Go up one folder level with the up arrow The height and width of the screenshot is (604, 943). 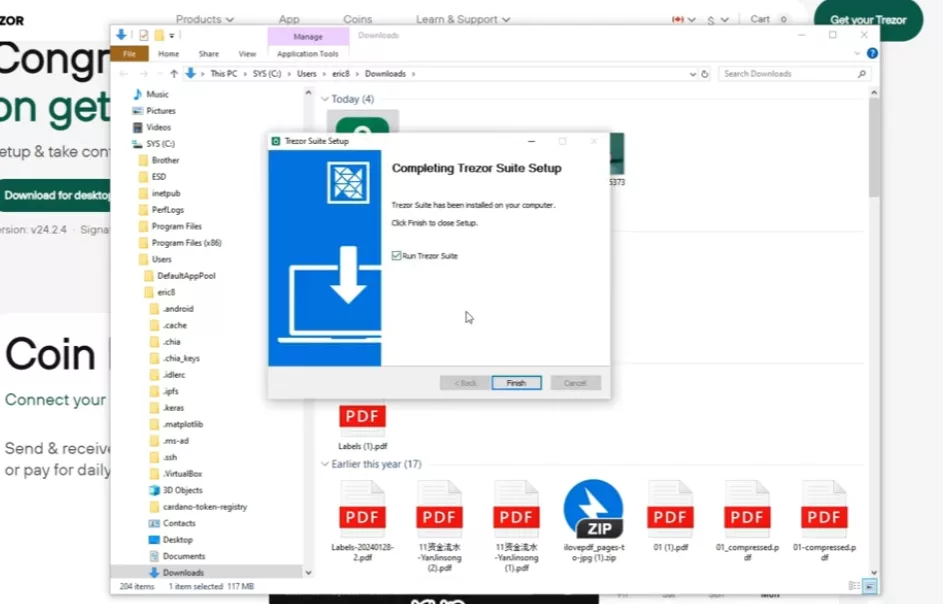point(174,74)
